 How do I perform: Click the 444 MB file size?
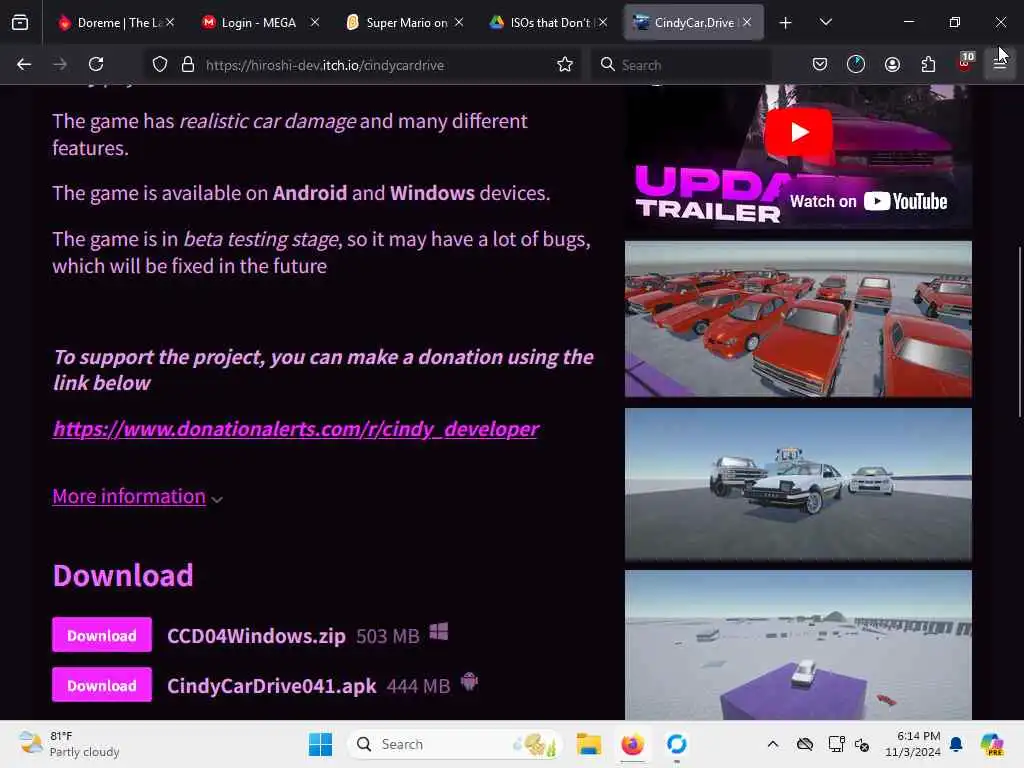point(418,686)
